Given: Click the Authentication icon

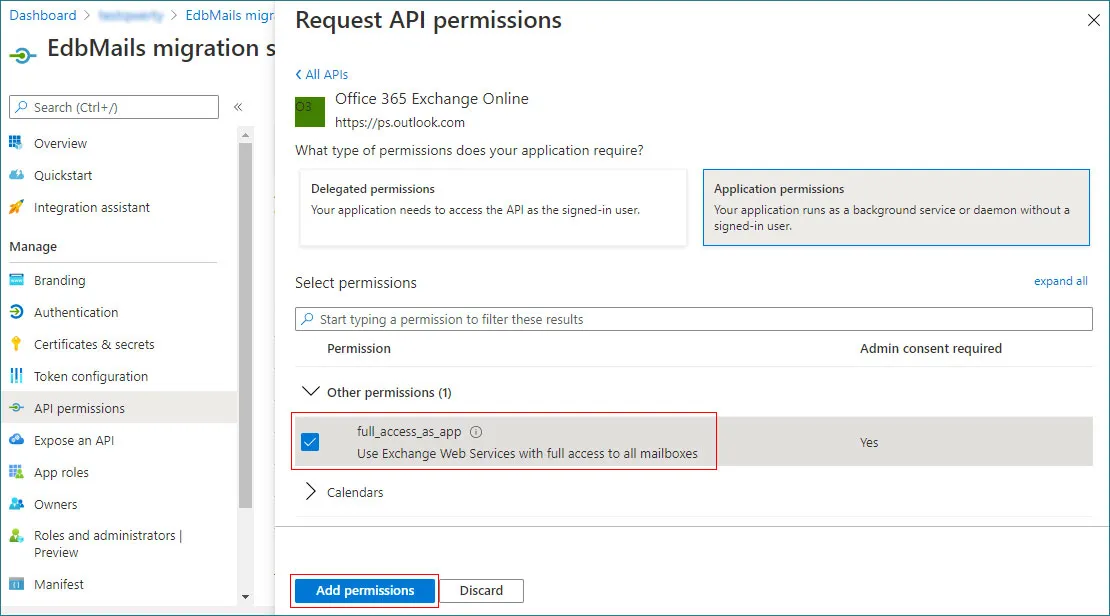Looking at the screenshot, I should point(16,312).
